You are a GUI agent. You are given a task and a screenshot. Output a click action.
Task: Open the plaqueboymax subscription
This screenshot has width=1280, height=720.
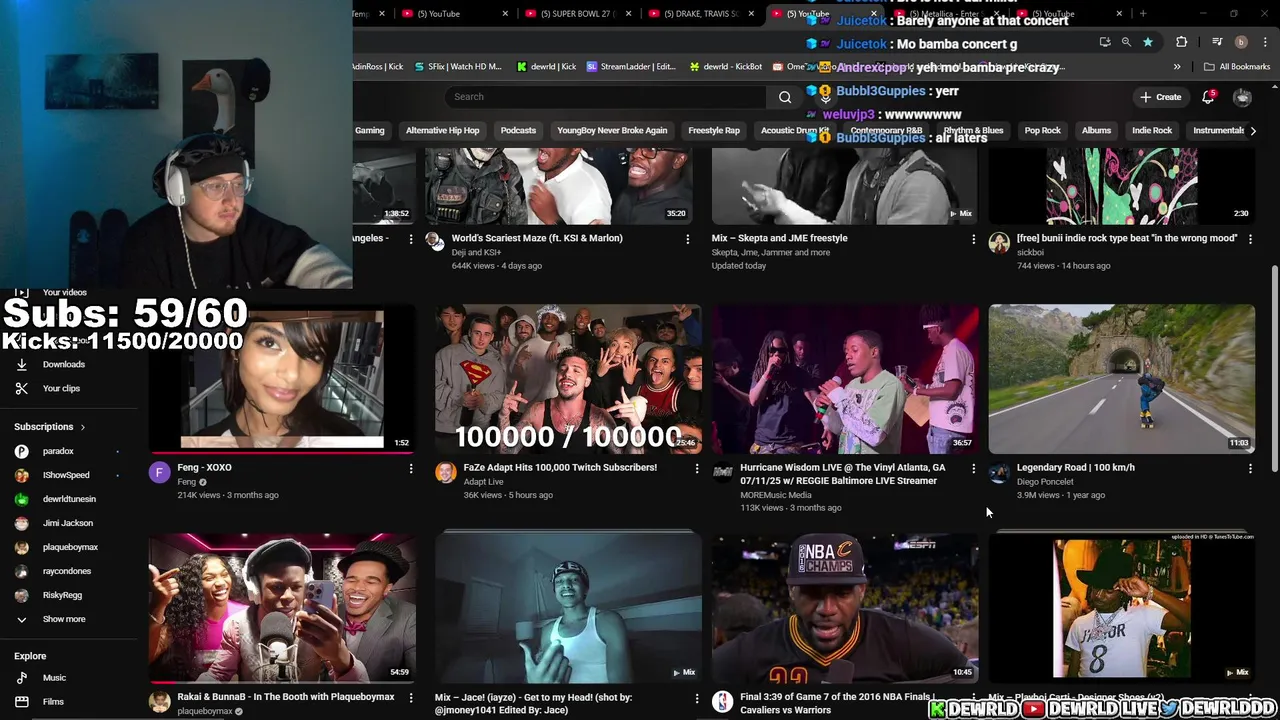pyautogui.click(x=68, y=547)
